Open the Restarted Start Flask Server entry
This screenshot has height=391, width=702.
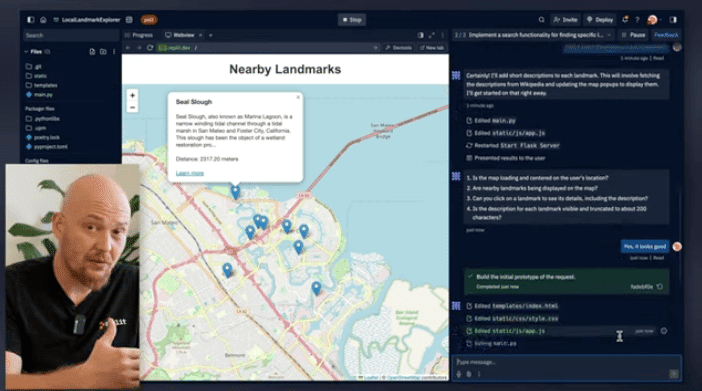[x=513, y=146]
